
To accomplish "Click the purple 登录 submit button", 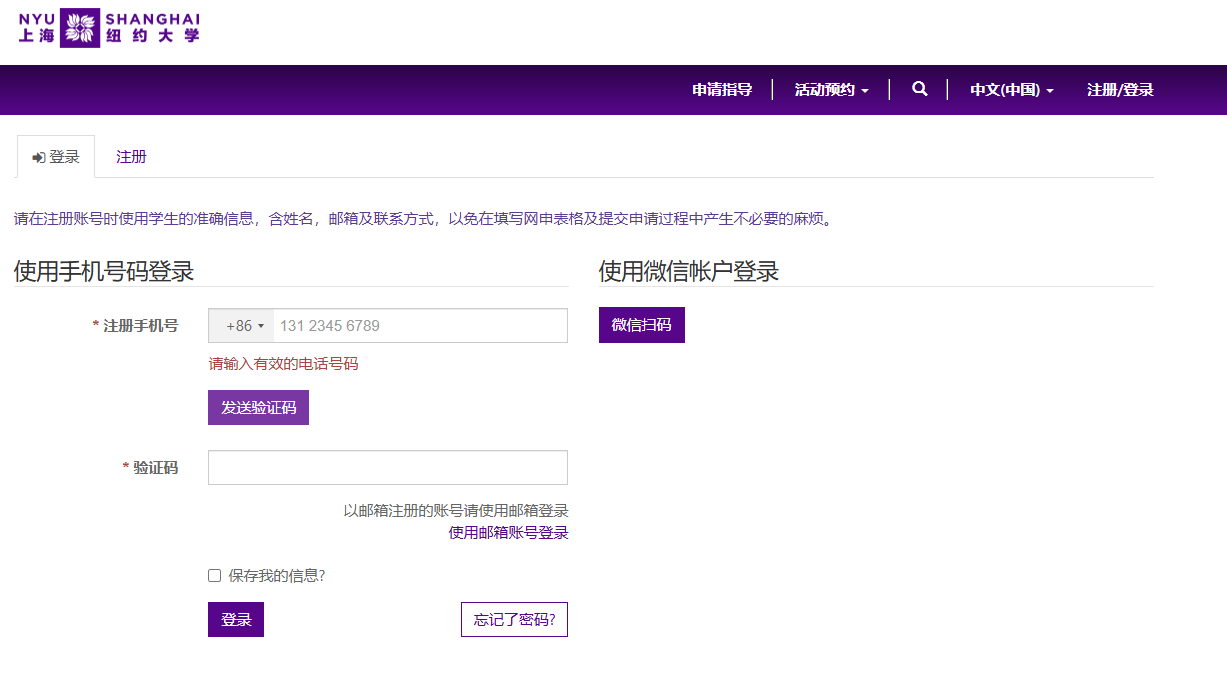I will coord(236,620).
